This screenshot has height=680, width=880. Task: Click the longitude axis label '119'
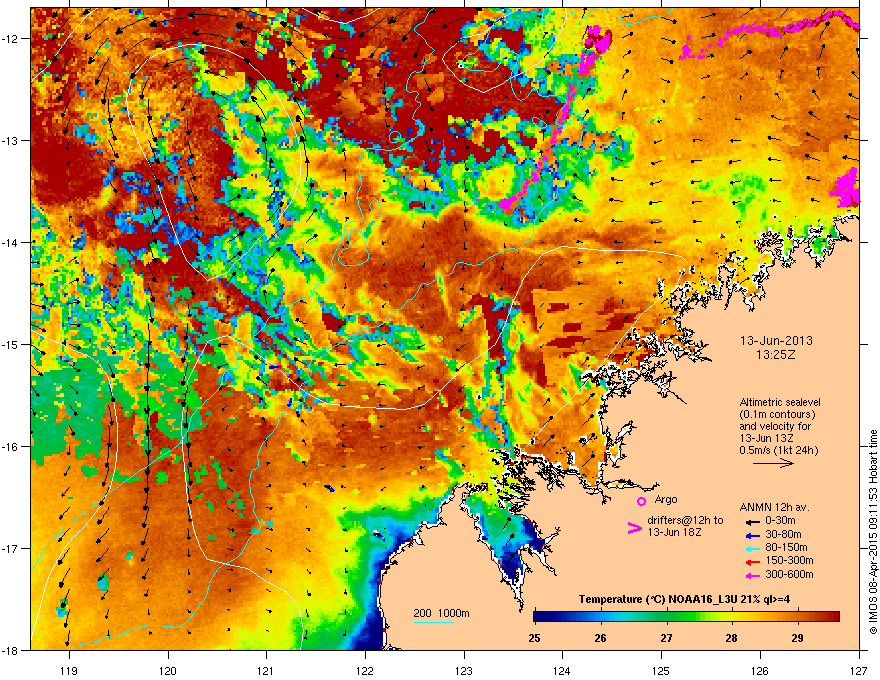pos(69,670)
